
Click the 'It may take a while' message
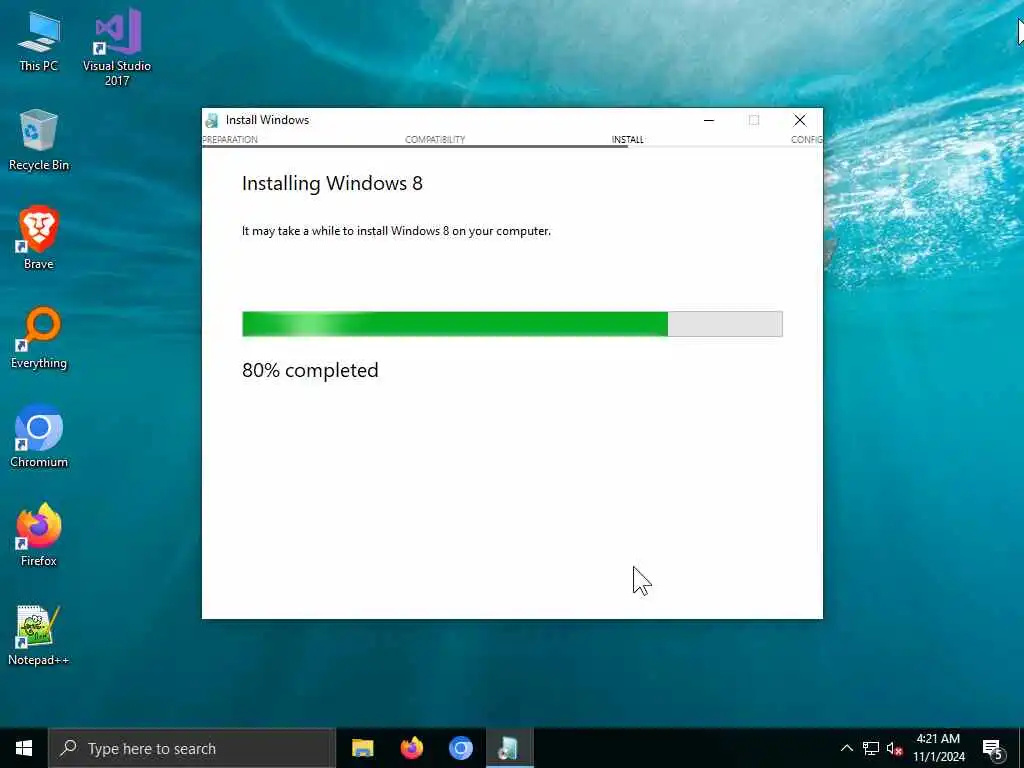tap(396, 231)
